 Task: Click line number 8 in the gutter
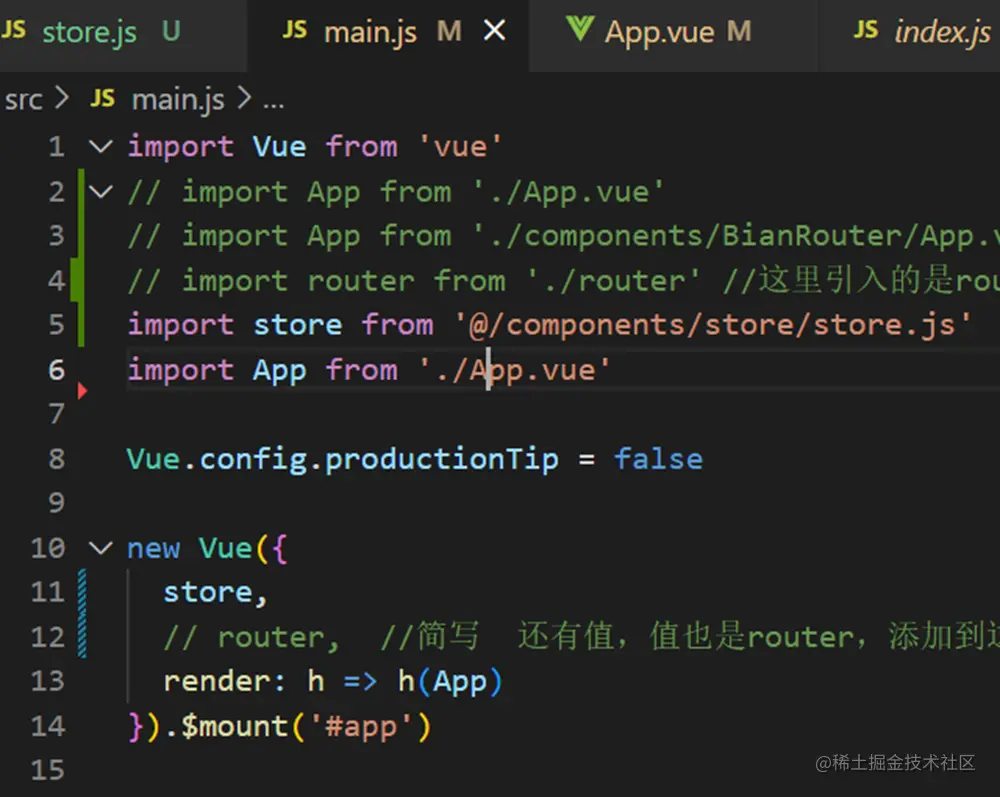click(x=56, y=459)
